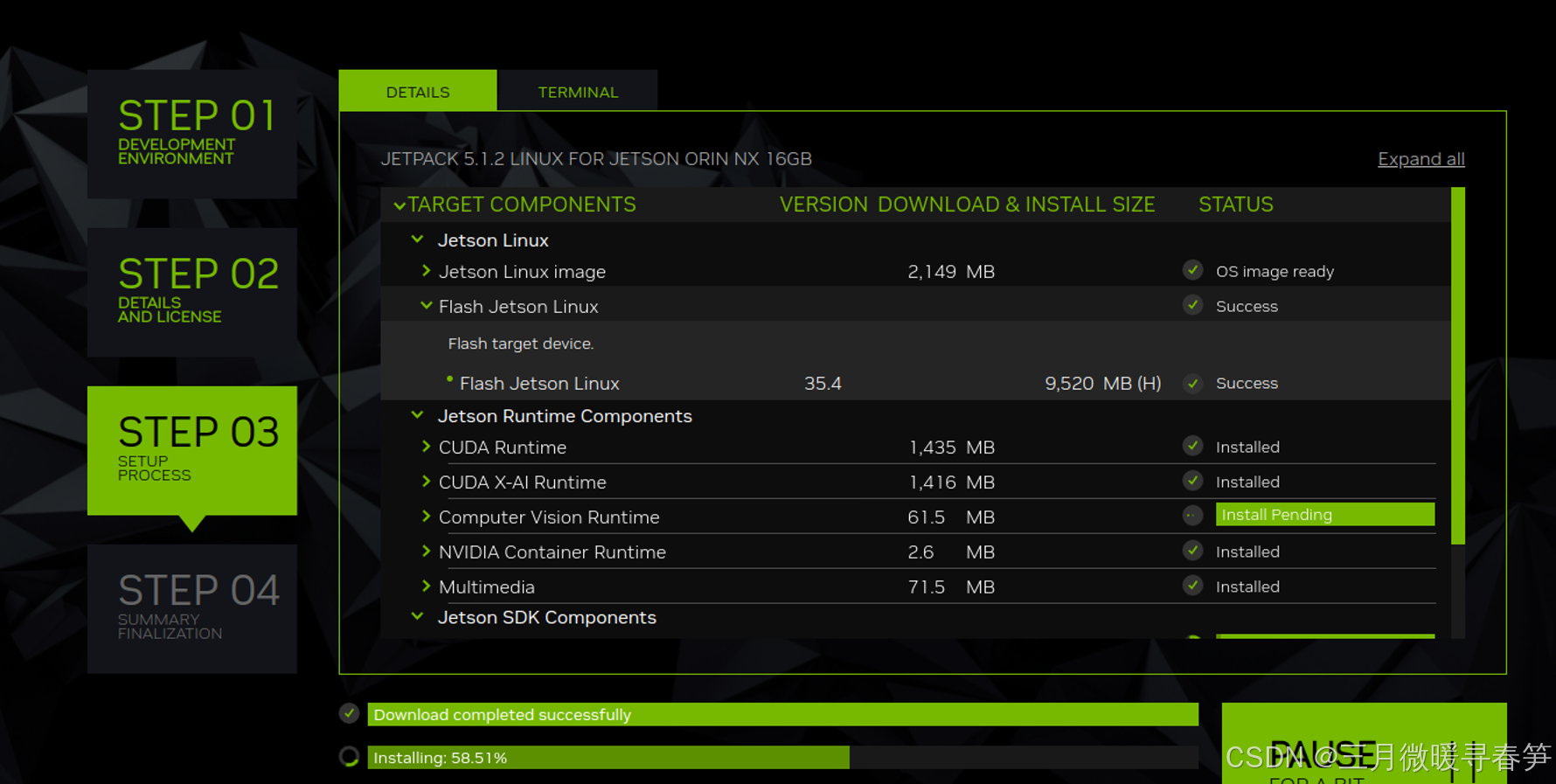Click the 'OS image ready' status text
The image size is (1556, 784).
pyautogui.click(x=1275, y=272)
